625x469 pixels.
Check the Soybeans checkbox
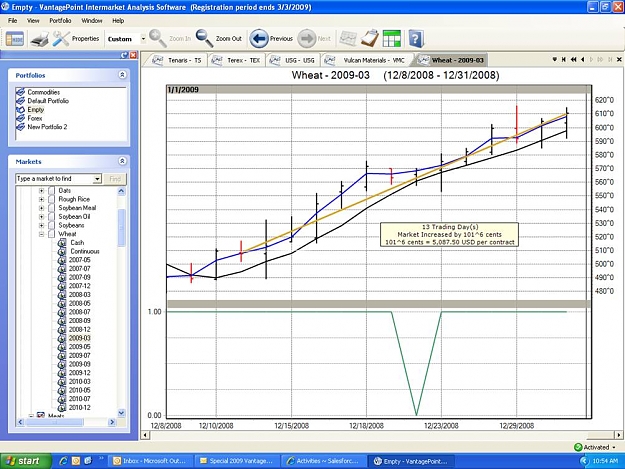pyautogui.click(x=51, y=226)
